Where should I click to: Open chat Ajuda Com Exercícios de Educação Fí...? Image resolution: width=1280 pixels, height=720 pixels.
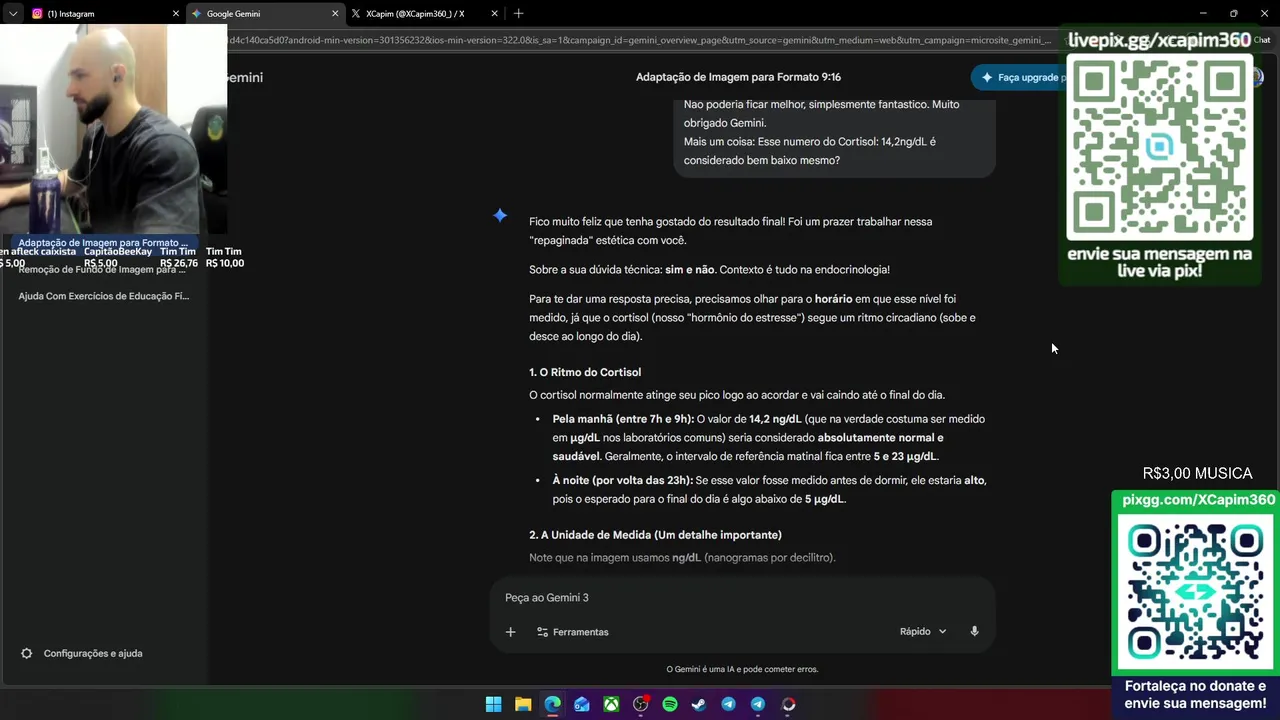coord(103,296)
